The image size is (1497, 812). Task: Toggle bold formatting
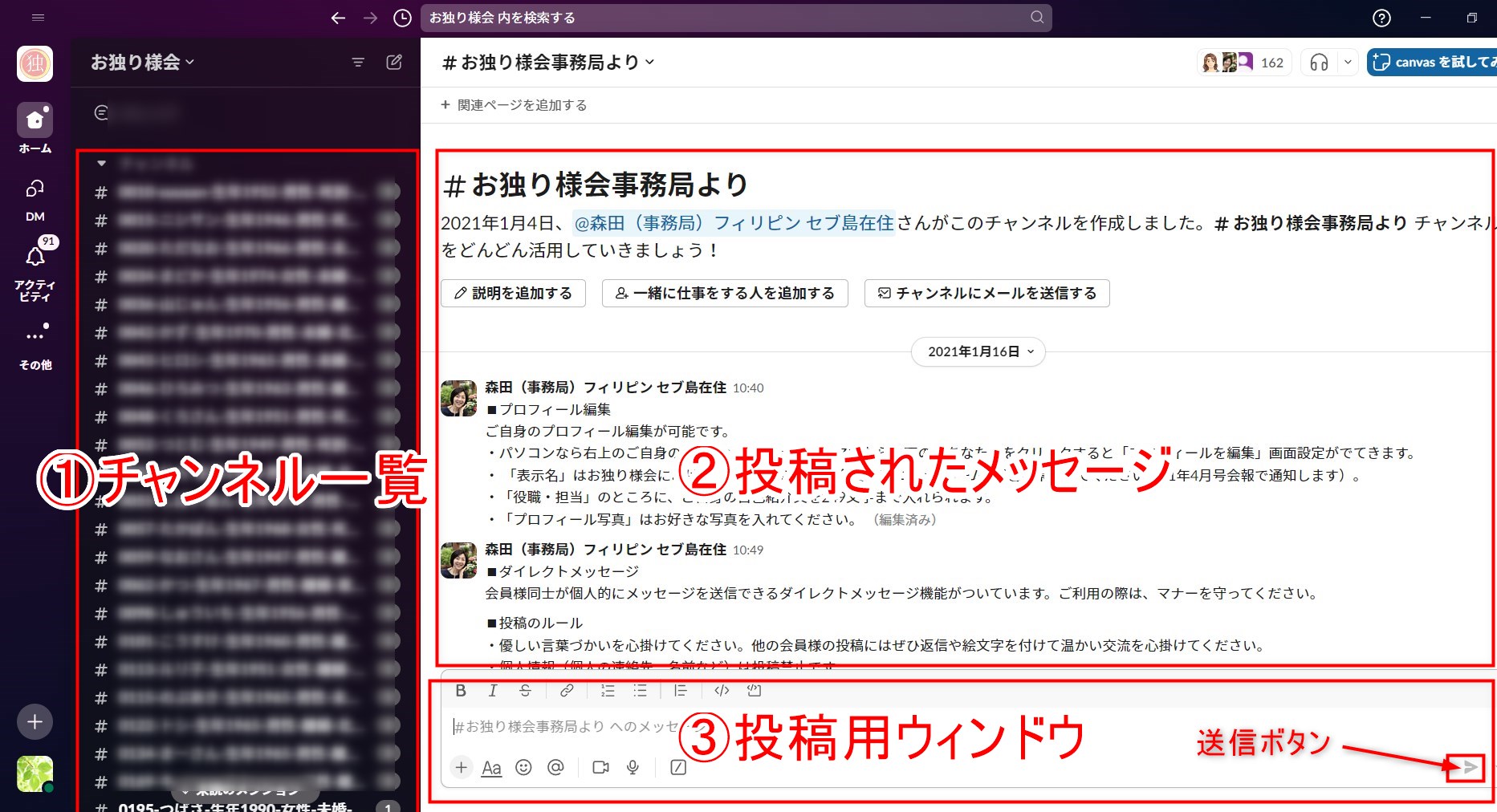point(461,690)
